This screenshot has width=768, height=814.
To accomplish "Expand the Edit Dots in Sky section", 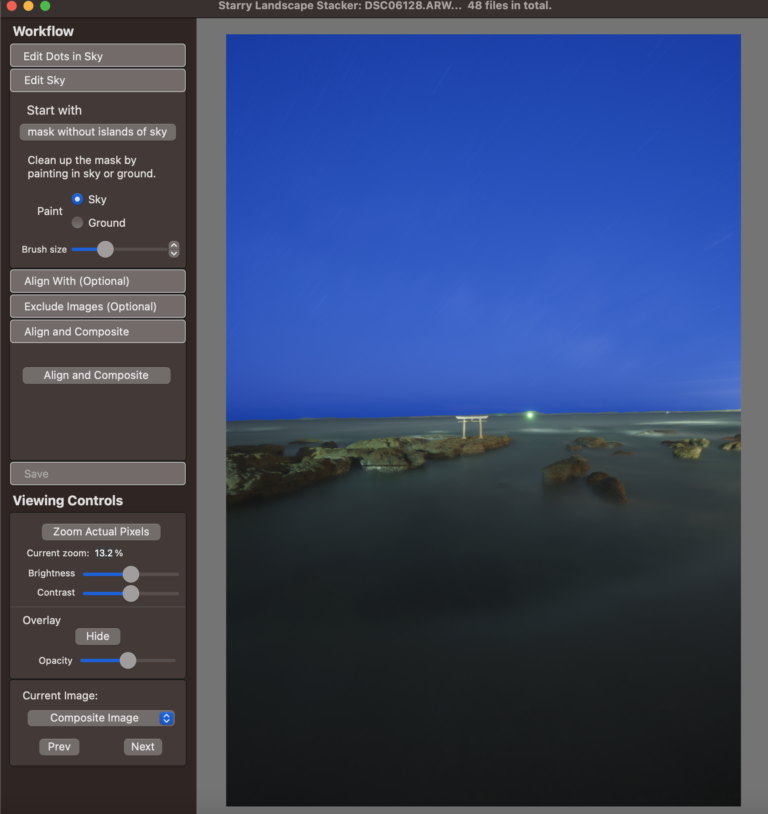I will pos(97,56).
